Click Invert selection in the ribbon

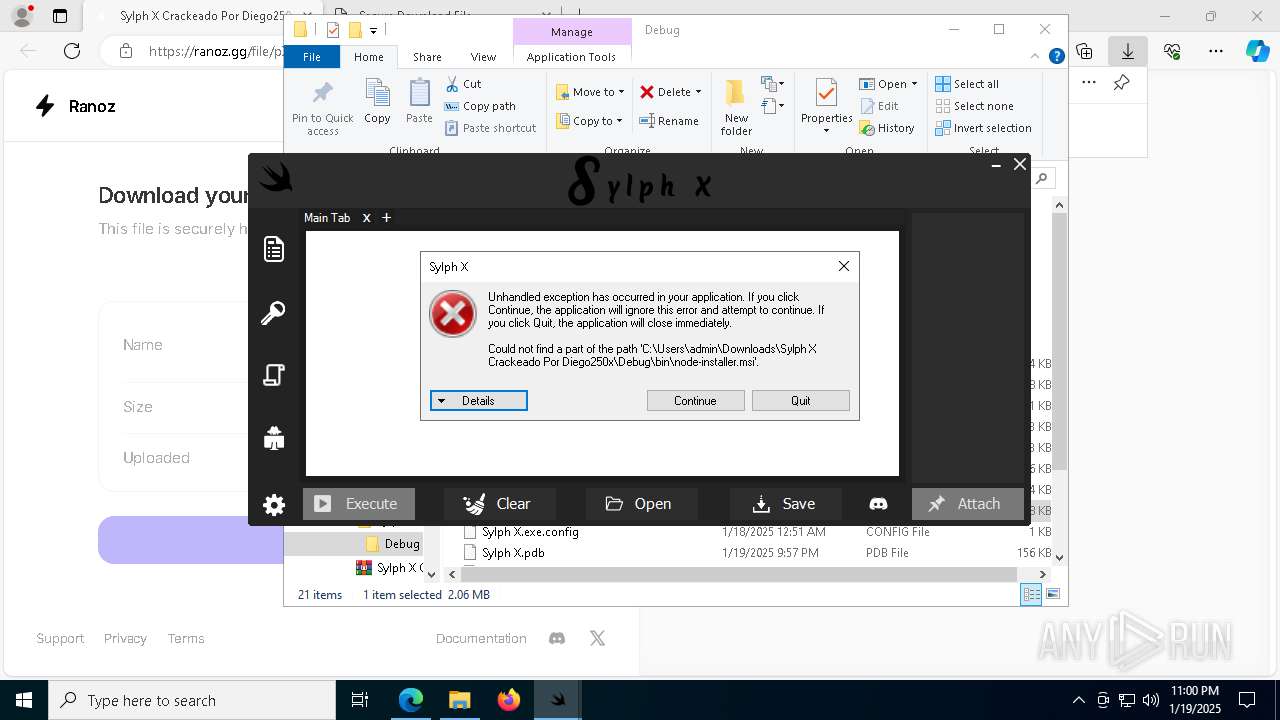[x=983, y=128]
